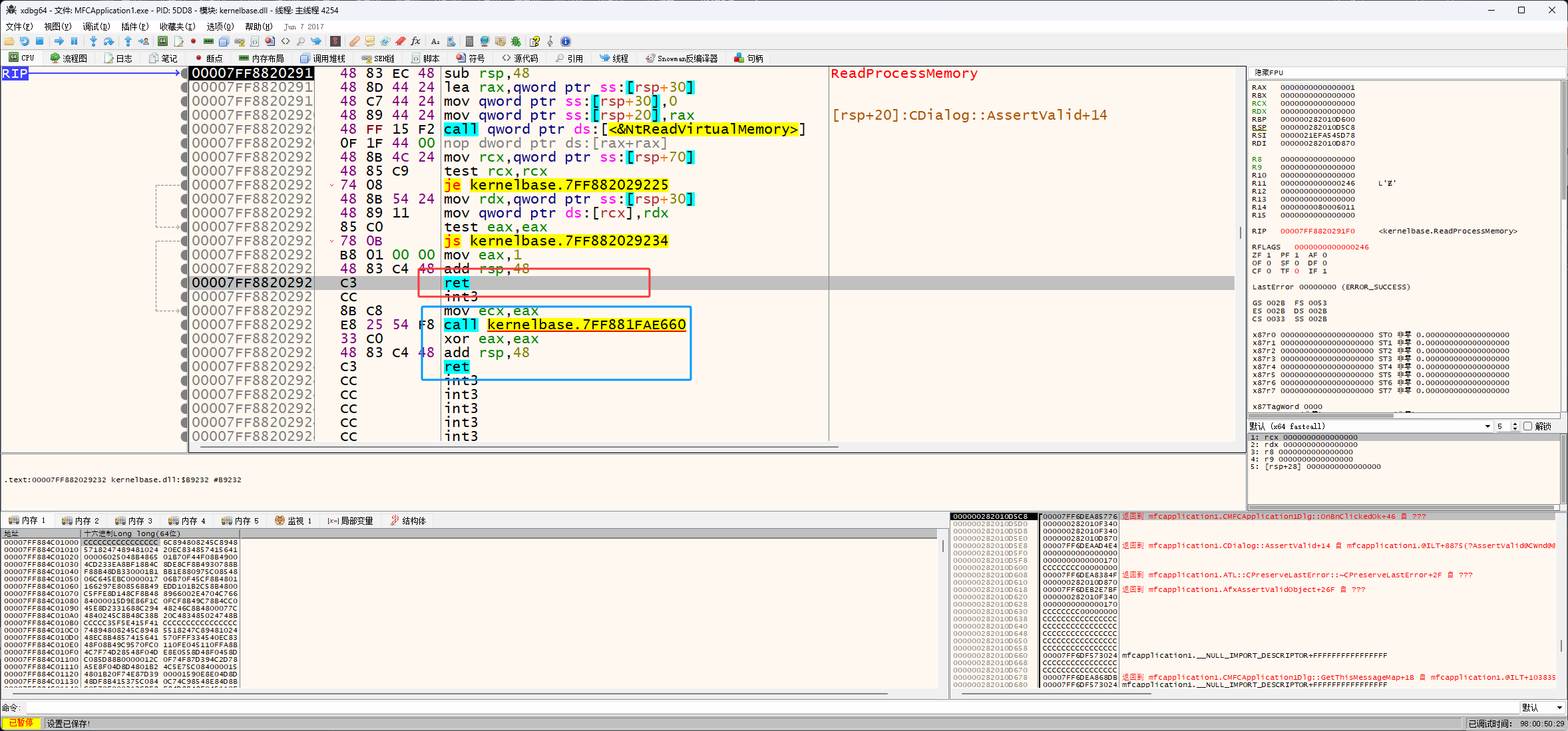
Task: Increase the argument count spinner value
Action: click(1515, 424)
